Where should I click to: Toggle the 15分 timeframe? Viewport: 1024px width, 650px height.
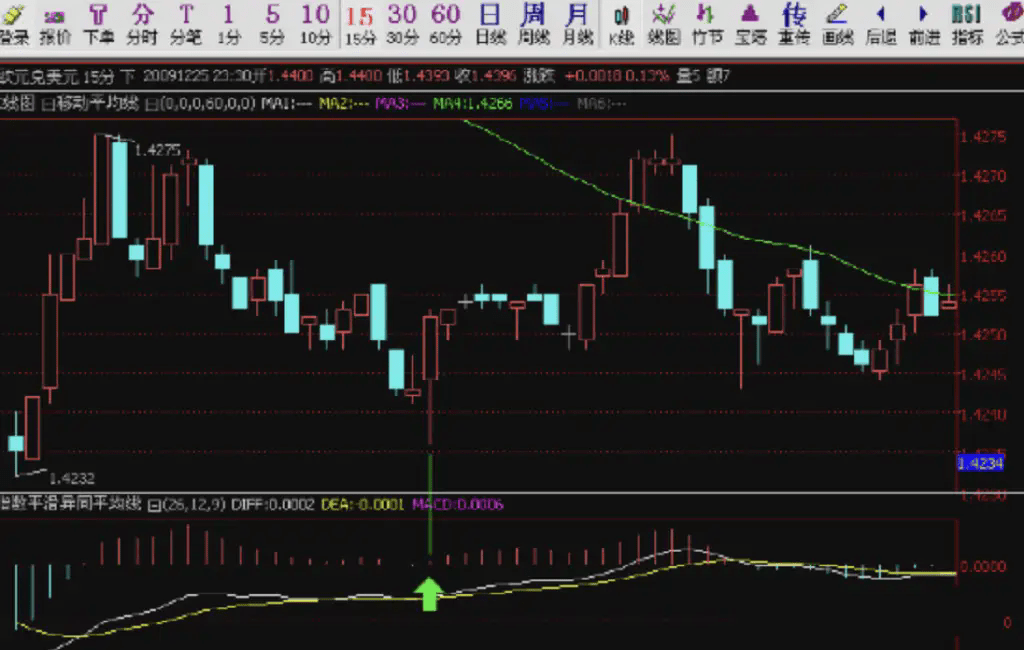click(359, 24)
